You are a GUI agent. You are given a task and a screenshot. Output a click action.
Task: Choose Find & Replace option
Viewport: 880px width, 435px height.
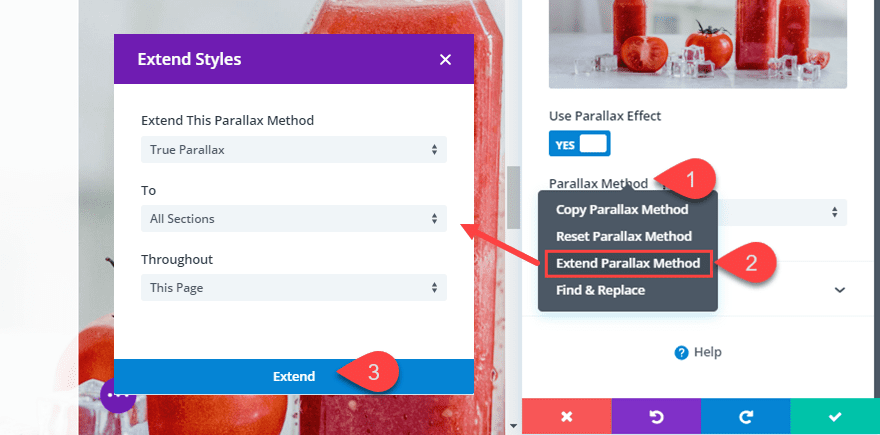pos(600,290)
